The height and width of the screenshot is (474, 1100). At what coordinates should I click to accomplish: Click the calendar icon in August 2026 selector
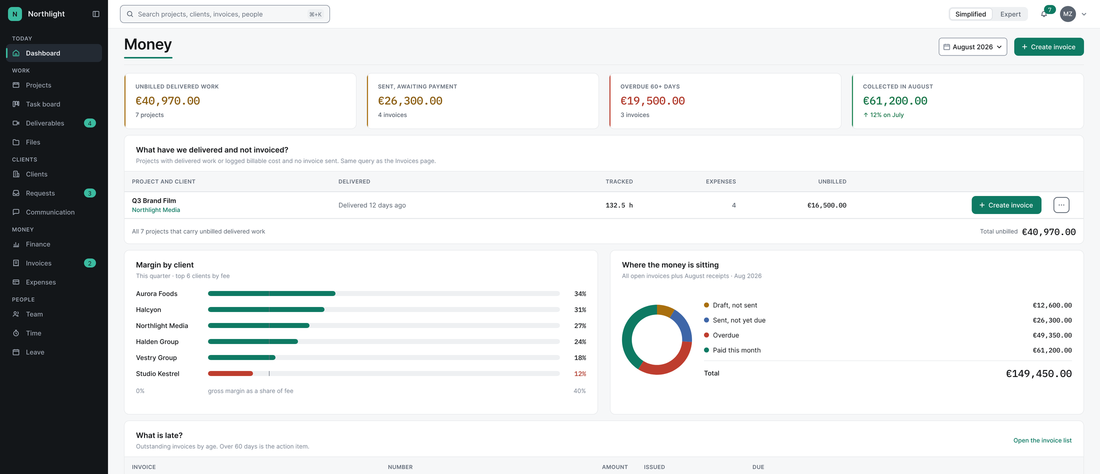946,47
